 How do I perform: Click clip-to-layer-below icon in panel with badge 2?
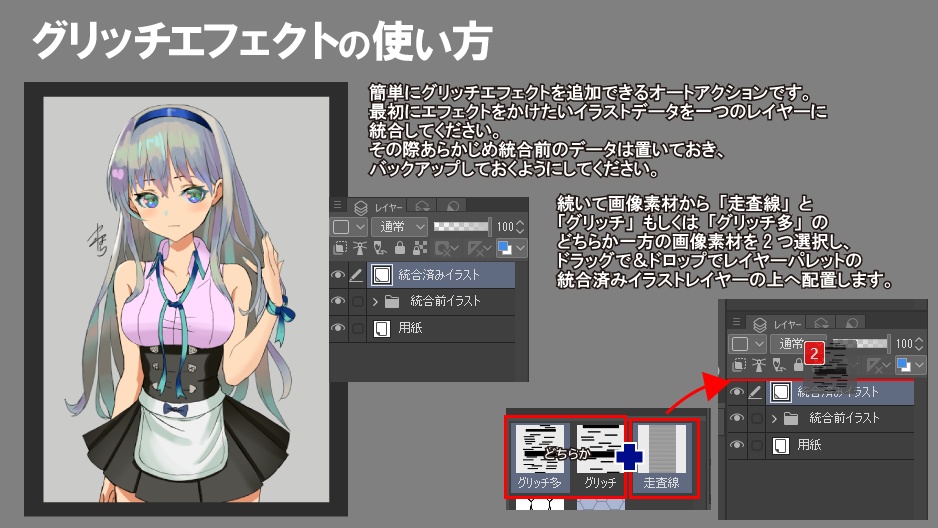(x=739, y=364)
